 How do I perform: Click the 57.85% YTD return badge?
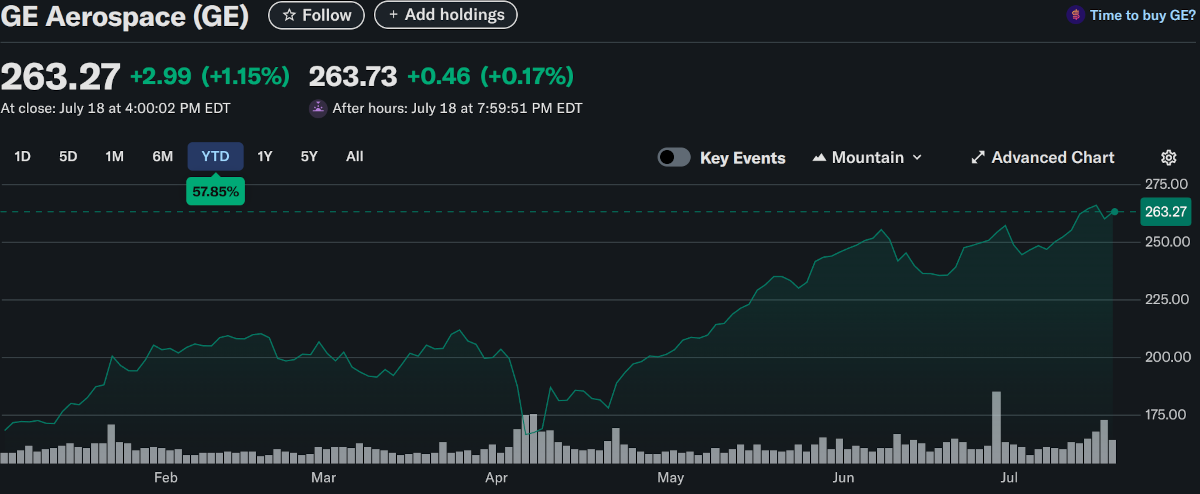click(x=215, y=190)
